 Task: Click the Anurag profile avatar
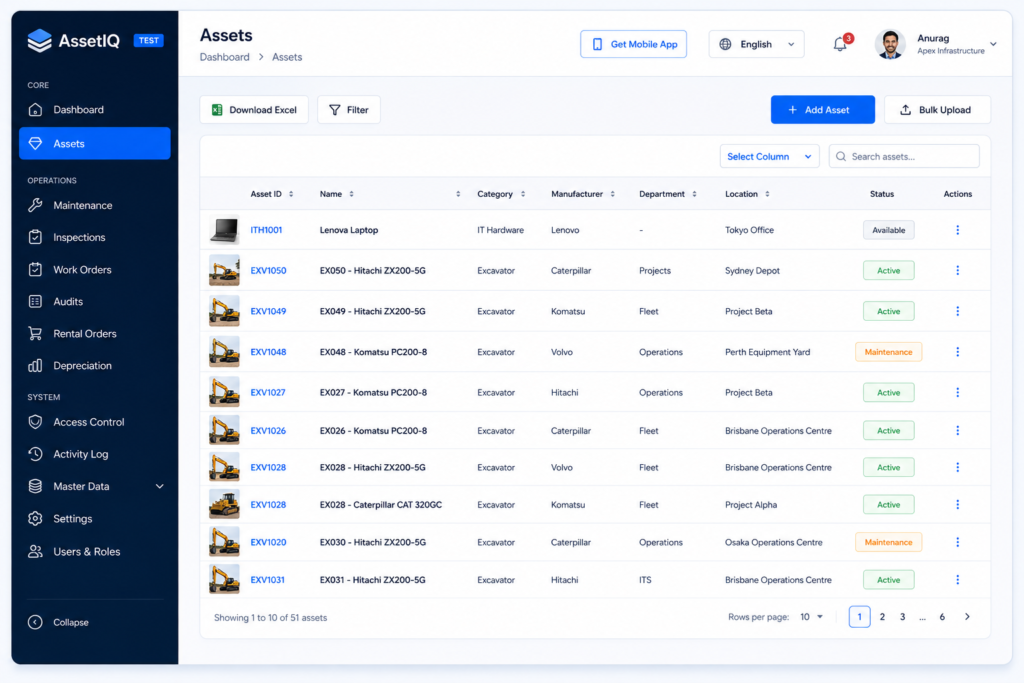point(890,44)
